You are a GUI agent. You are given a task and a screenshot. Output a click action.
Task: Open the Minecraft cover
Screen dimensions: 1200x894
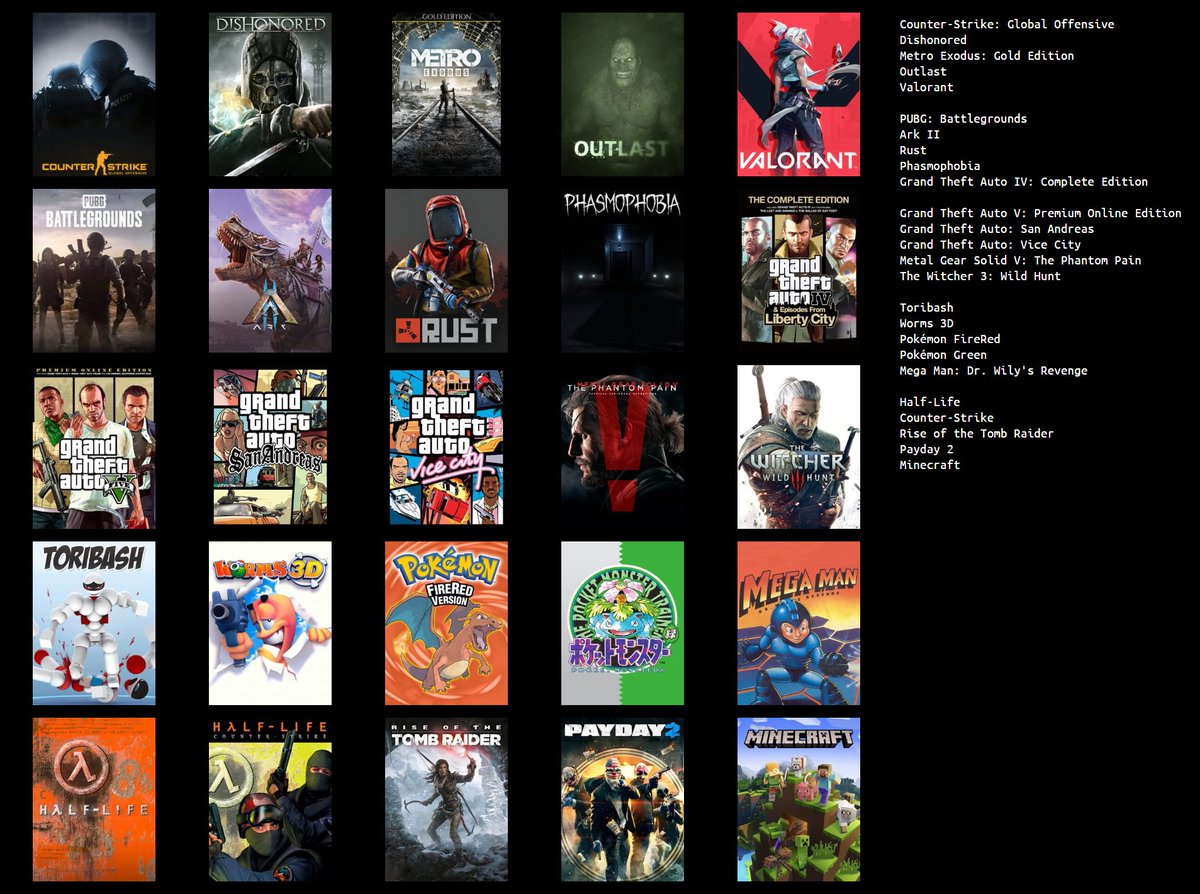[798, 799]
